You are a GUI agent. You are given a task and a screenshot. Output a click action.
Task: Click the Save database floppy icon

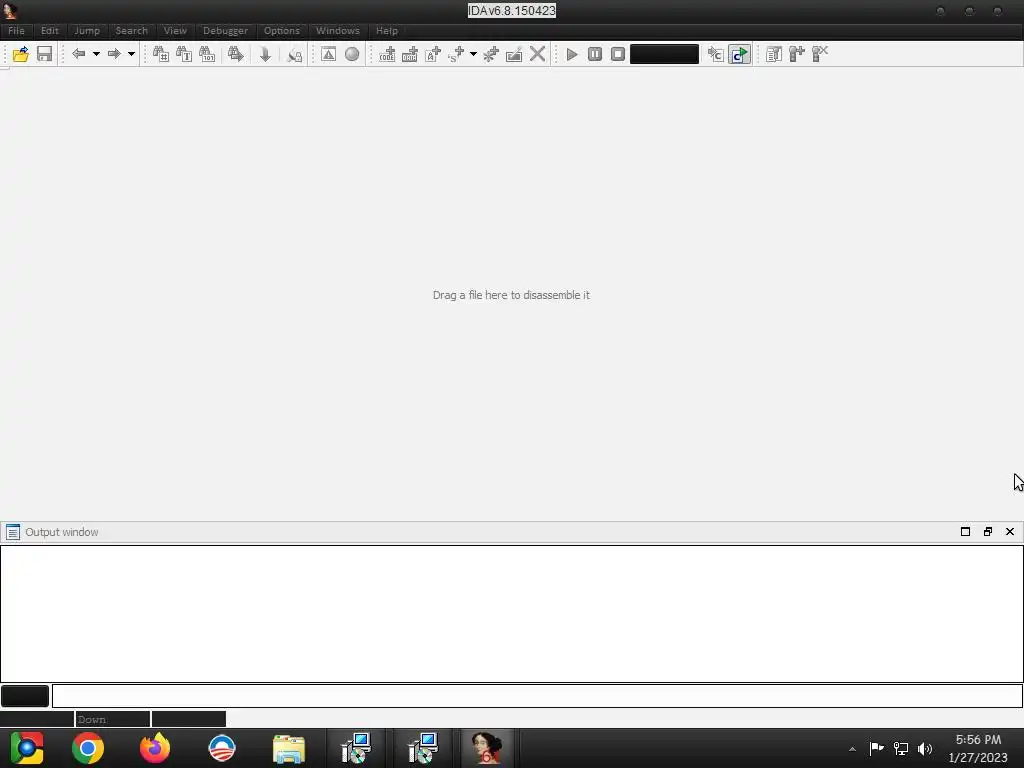click(x=44, y=54)
